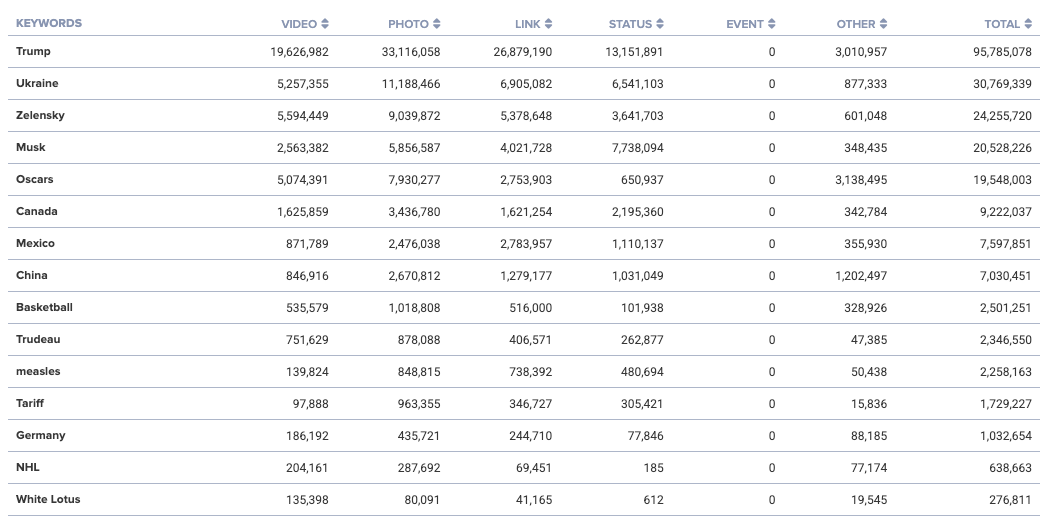Click the sort arrows next to EVENT
The image size is (1054, 521).
click(772, 24)
